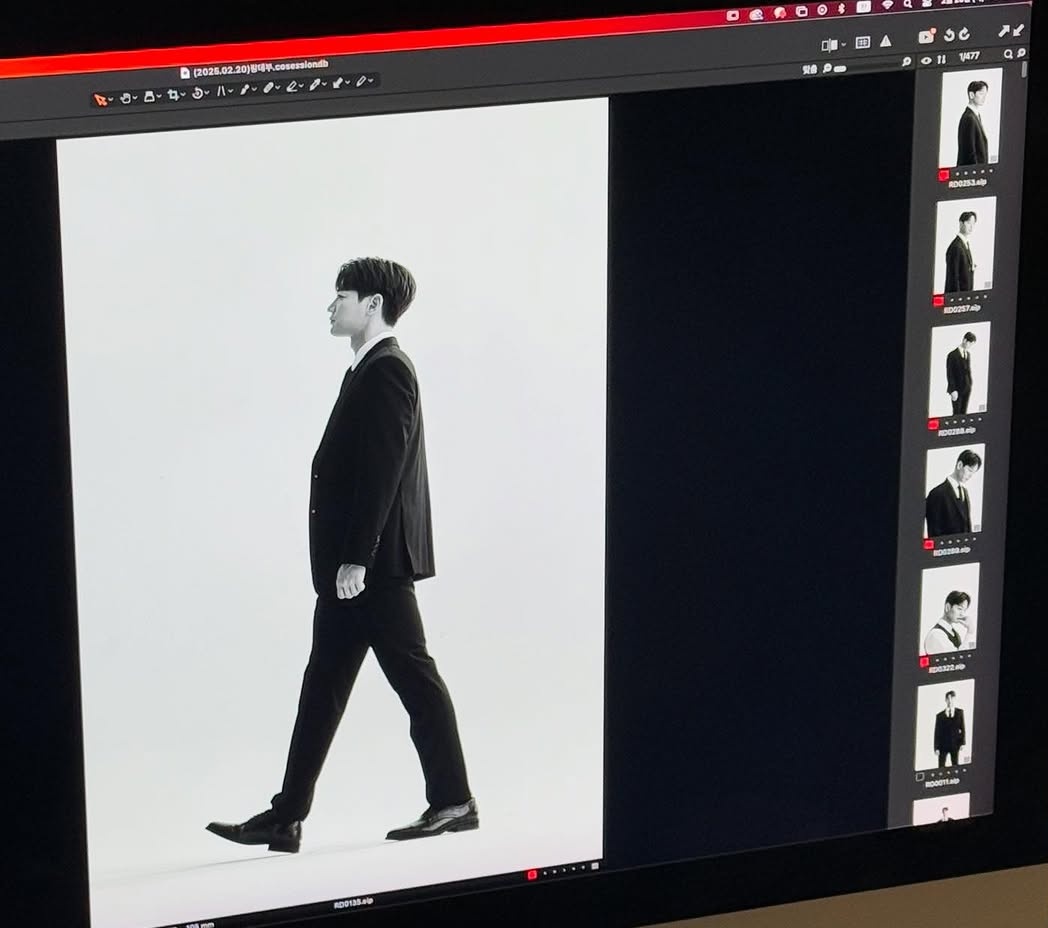Toggle browser eye visibility icon
The height and width of the screenshot is (928, 1048).
pos(926,61)
